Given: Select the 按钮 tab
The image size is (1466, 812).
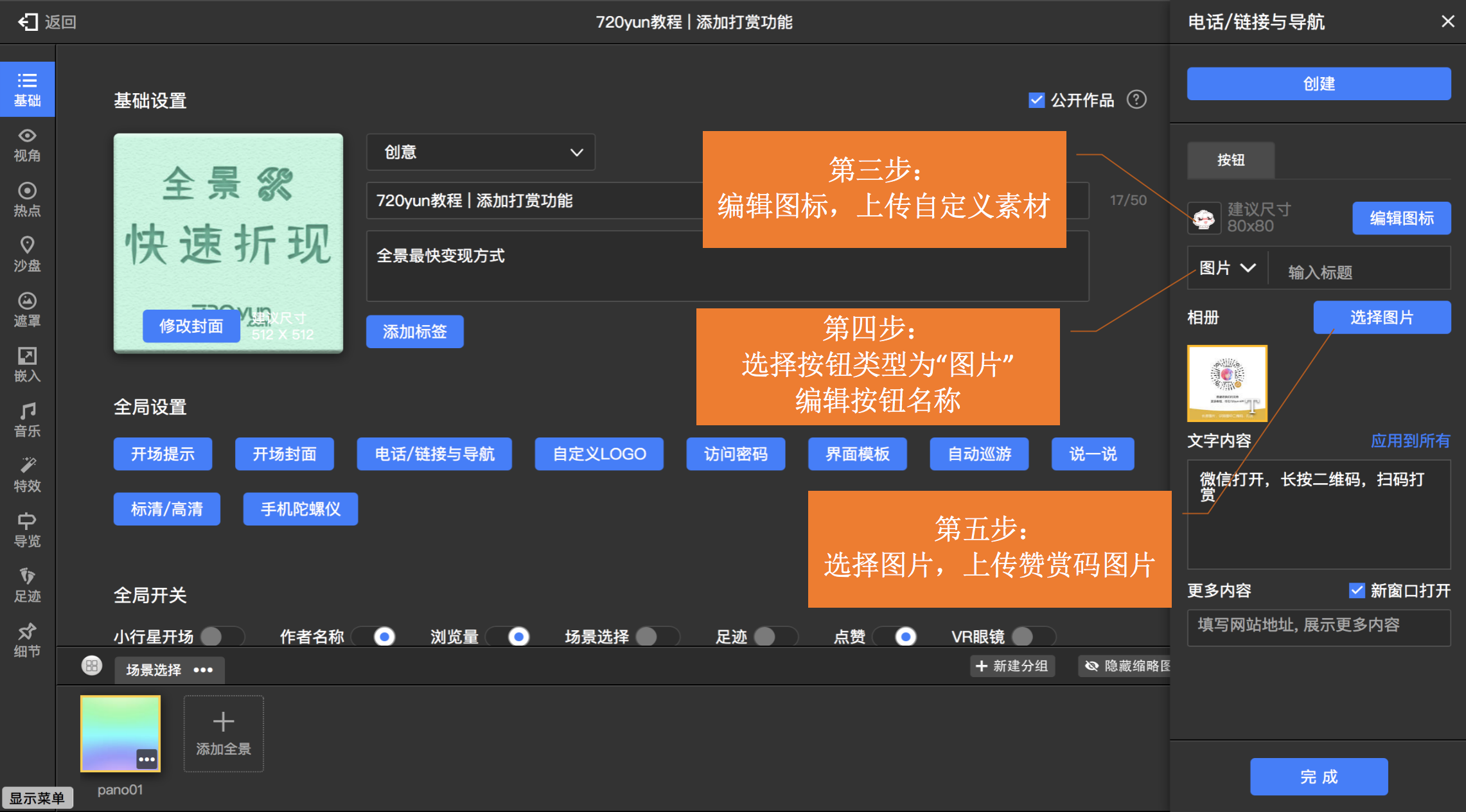Looking at the screenshot, I should [1230, 160].
